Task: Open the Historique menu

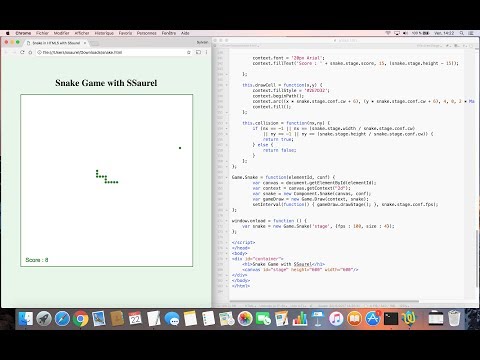Action: (104, 33)
